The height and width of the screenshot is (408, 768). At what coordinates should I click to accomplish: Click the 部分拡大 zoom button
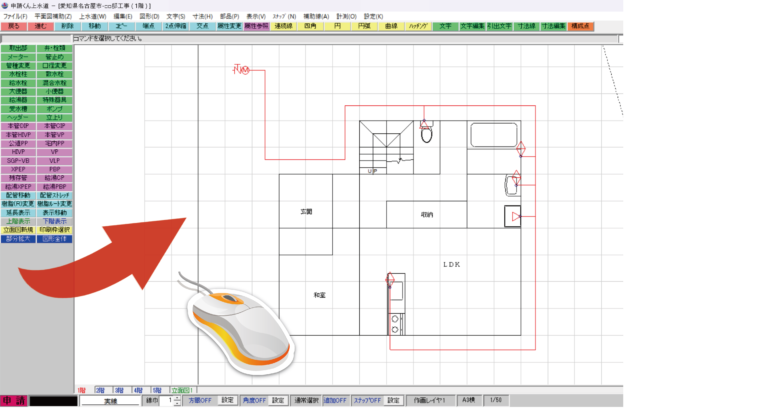18,238
